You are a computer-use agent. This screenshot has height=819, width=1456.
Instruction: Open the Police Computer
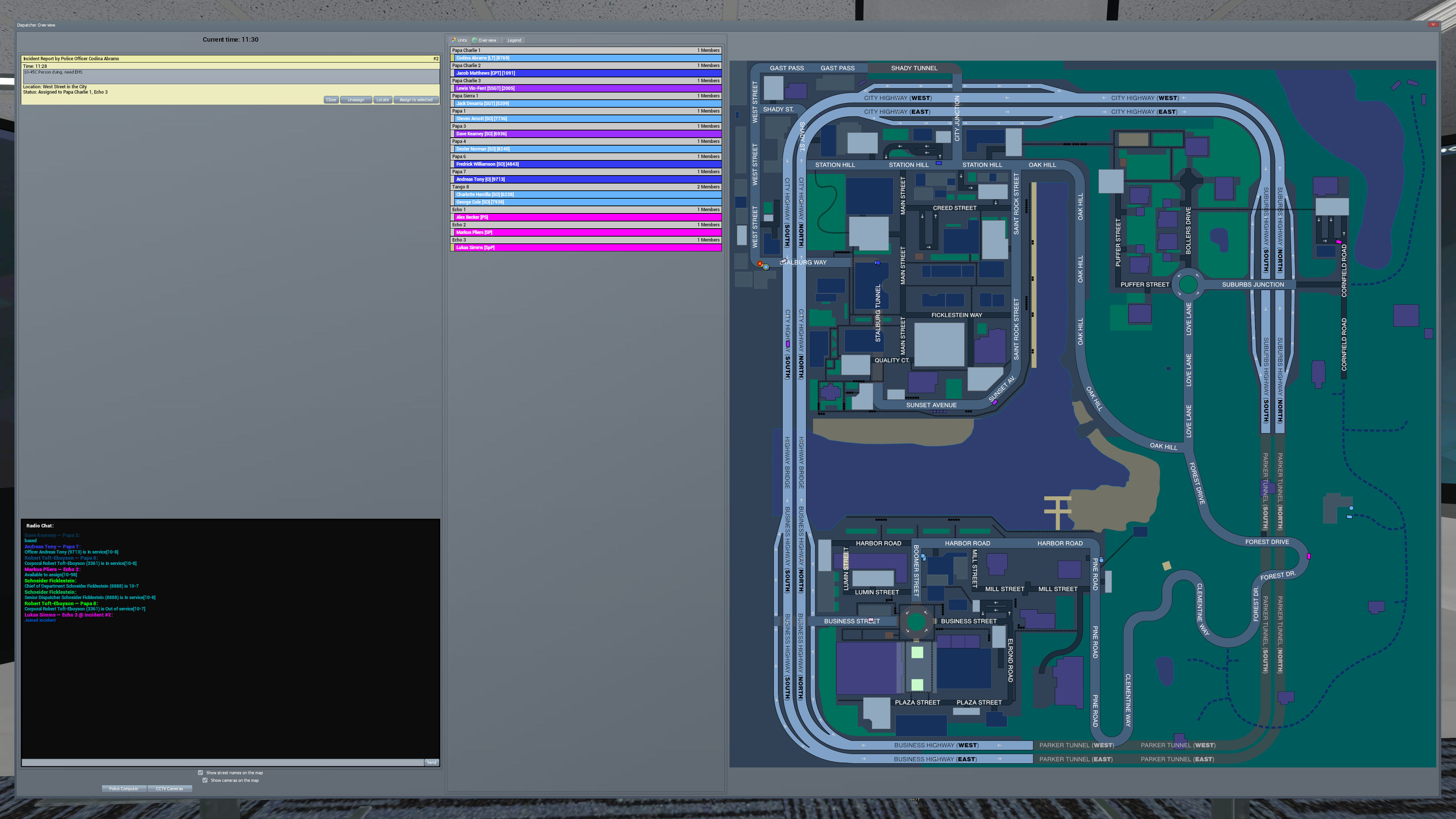click(x=124, y=788)
